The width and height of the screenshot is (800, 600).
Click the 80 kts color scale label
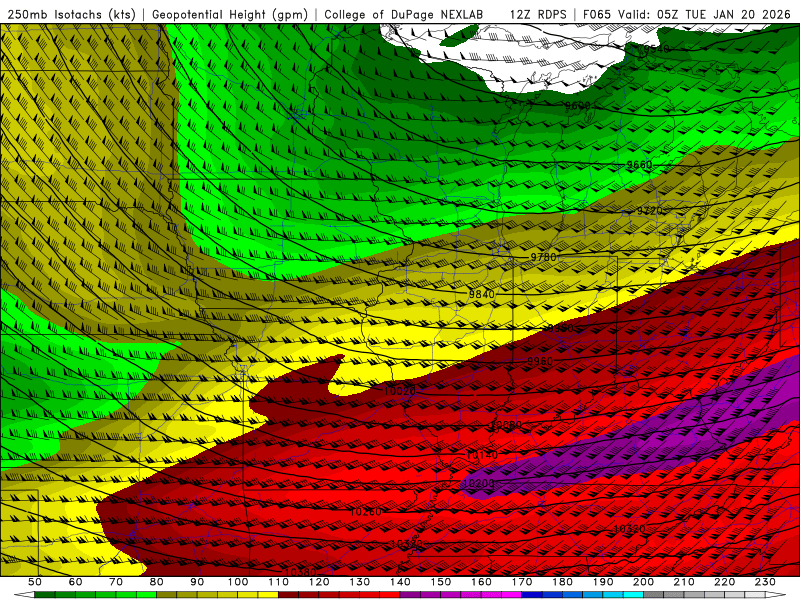tap(157, 582)
